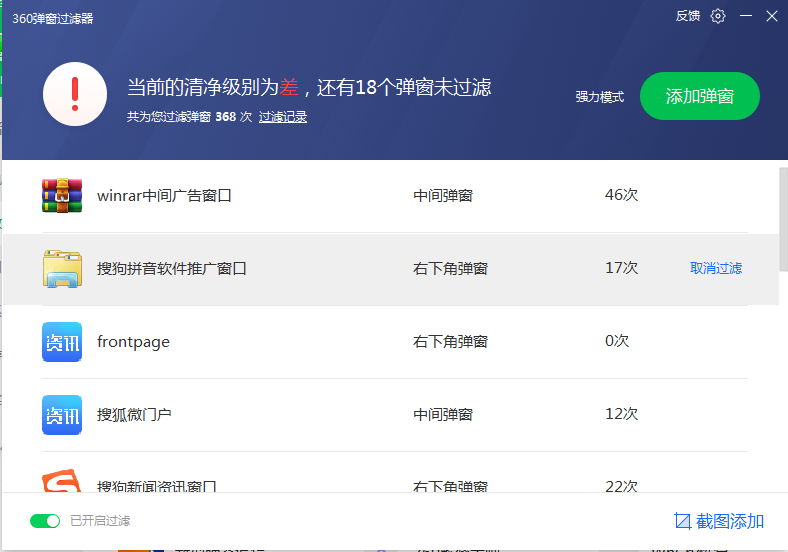The image size is (788, 552).
Task: Click the vertical scrollbar thumb of list
Action: pyautogui.click(x=783, y=219)
